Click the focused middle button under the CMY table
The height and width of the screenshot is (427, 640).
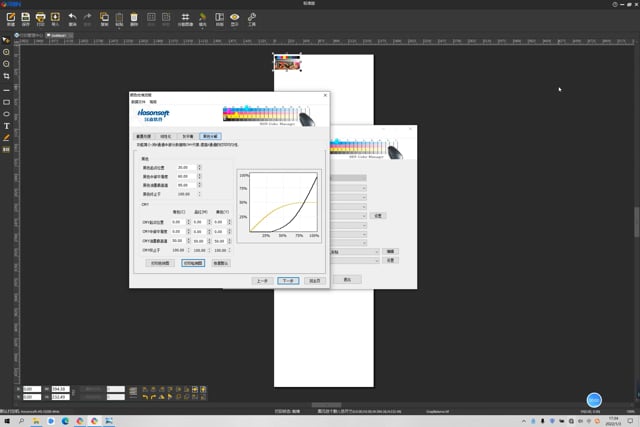point(193,263)
